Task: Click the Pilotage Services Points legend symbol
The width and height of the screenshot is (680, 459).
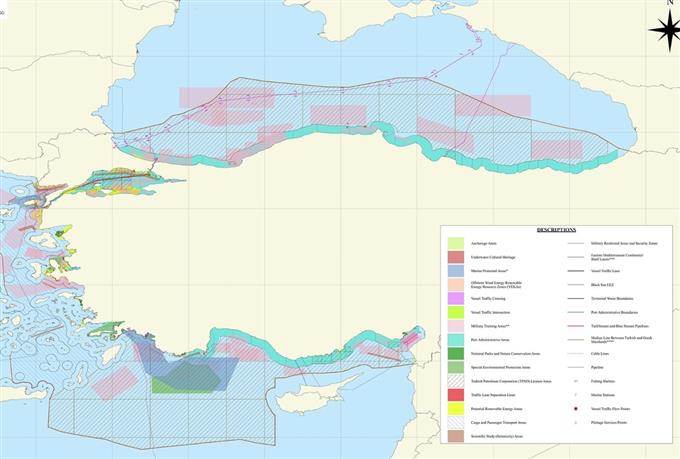Action: [x=577, y=423]
